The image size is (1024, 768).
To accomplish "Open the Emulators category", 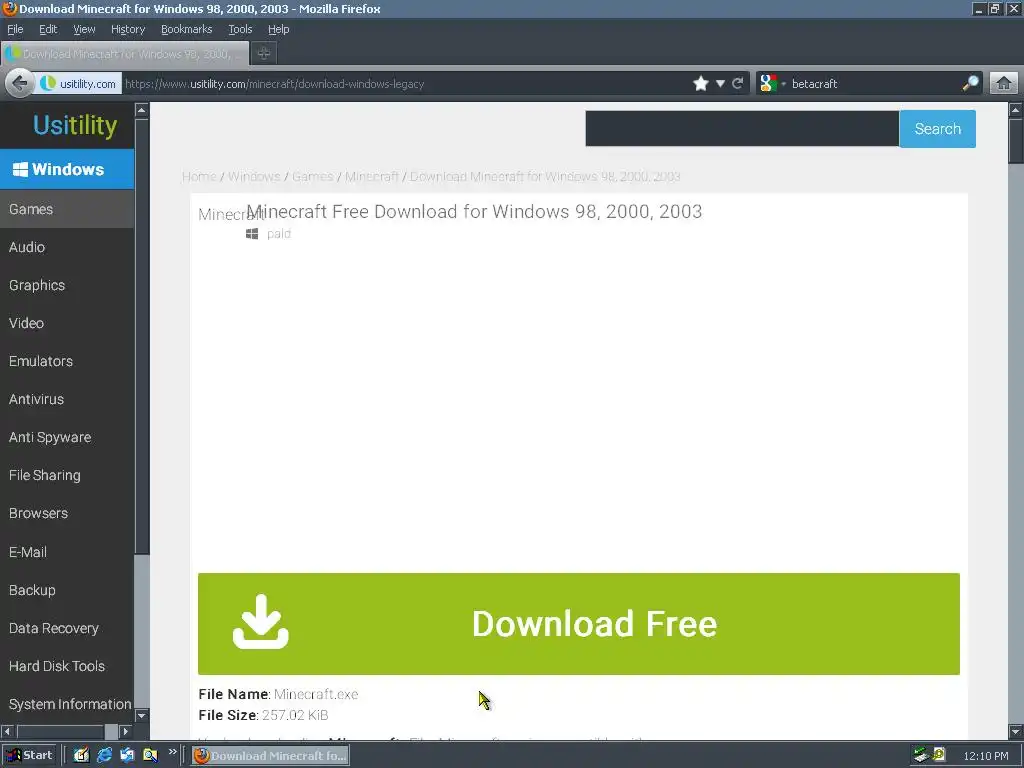I will point(67,361).
